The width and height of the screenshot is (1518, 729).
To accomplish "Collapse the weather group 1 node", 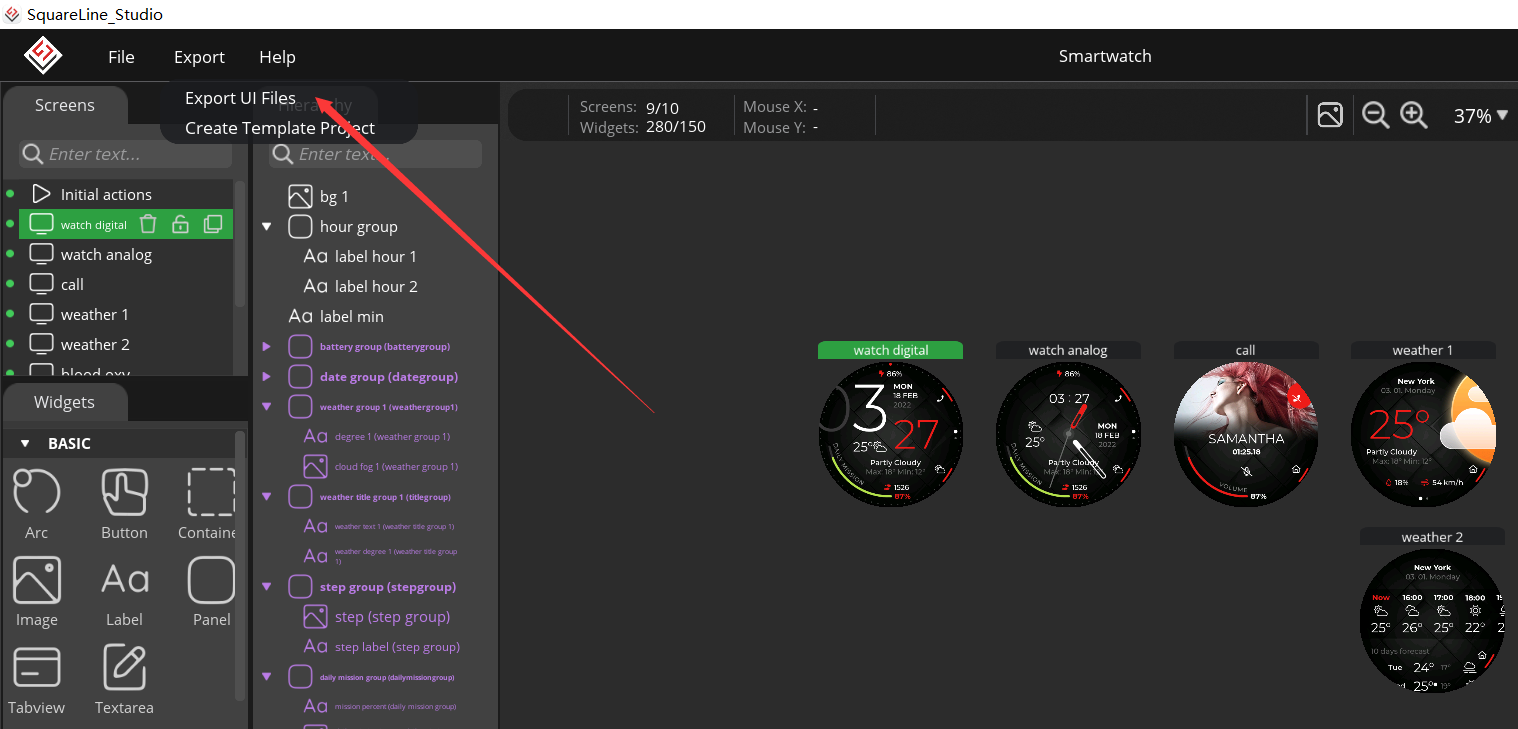I will 267,406.
